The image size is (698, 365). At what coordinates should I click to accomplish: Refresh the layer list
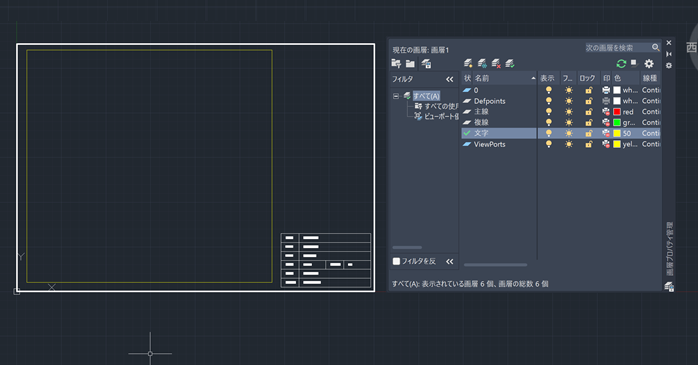[x=621, y=64]
